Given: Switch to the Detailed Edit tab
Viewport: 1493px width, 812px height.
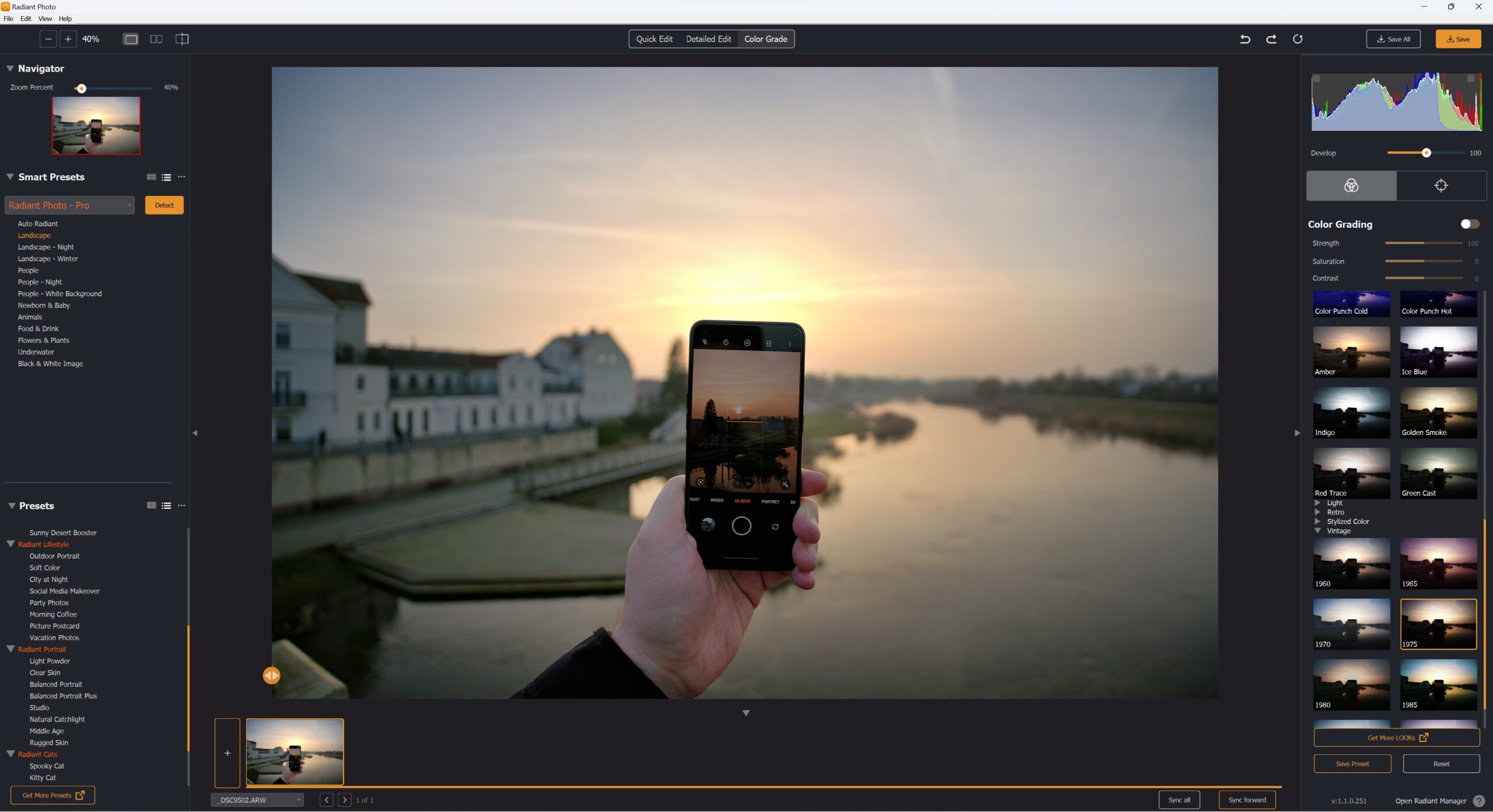Looking at the screenshot, I should click(x=708, y=39).
